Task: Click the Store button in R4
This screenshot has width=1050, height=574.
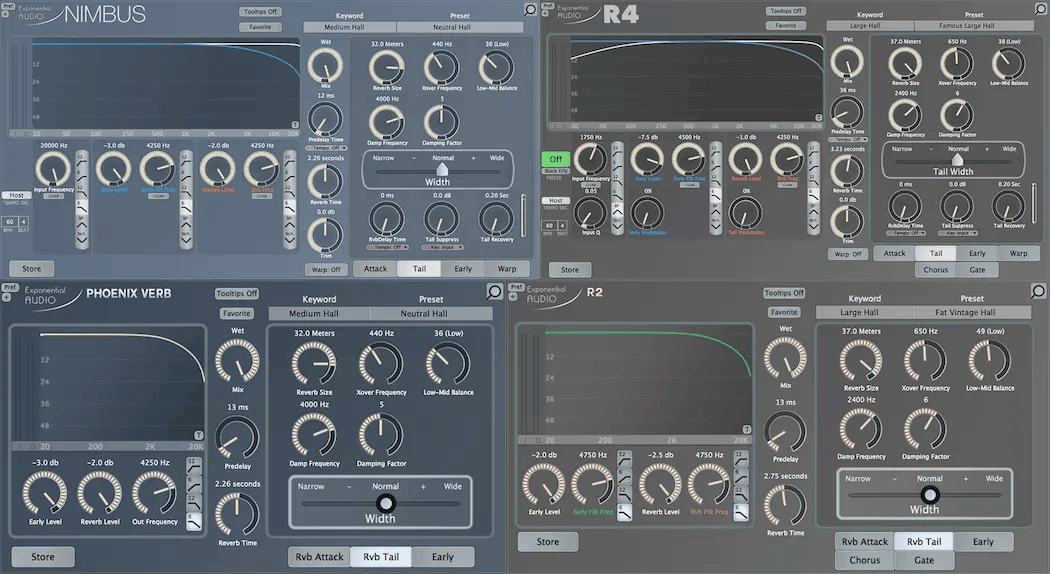Action: pyautogui.click(x=570, y=270)
